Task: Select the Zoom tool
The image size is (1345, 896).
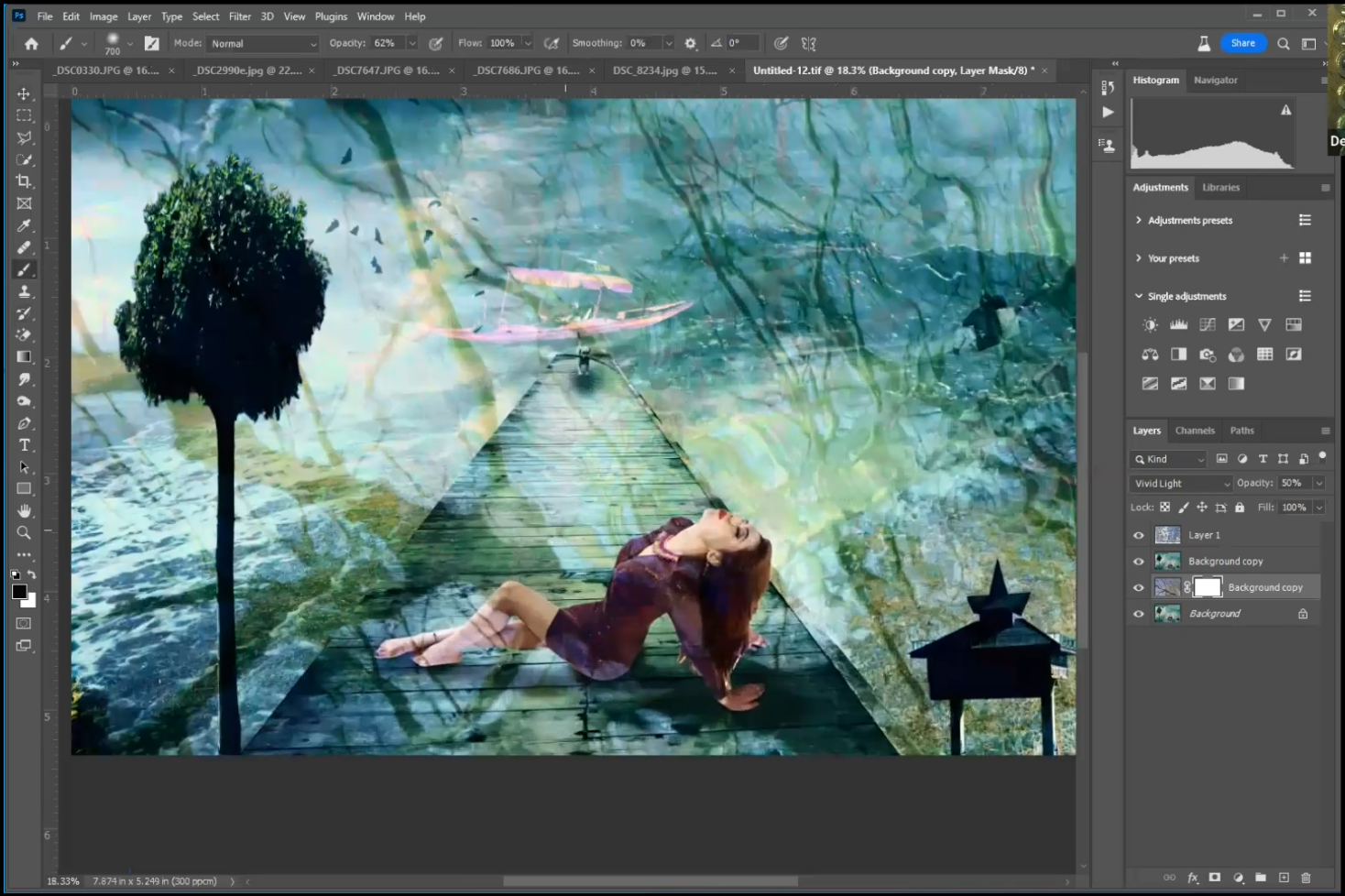Action: point(24,532)
